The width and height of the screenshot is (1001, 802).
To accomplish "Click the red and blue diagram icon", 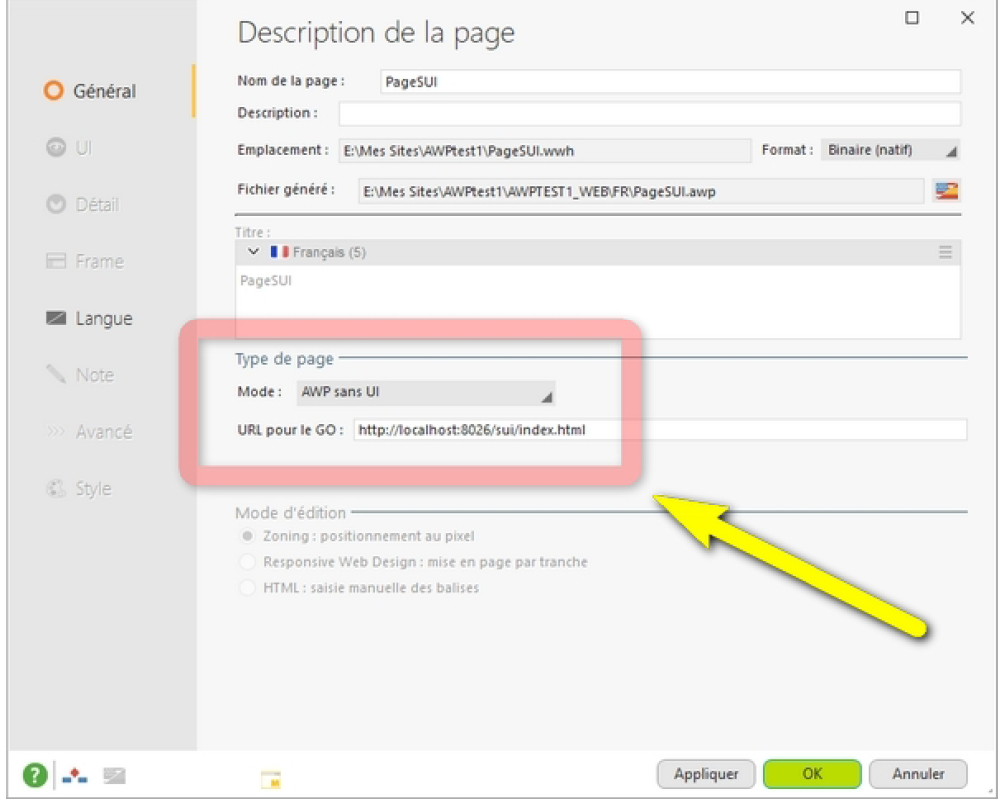I will (75, 775).
